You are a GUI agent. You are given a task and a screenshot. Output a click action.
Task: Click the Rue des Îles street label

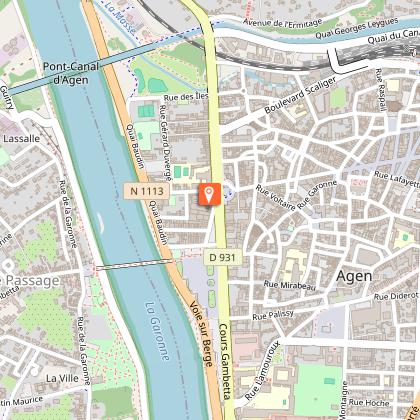[186, 97]
